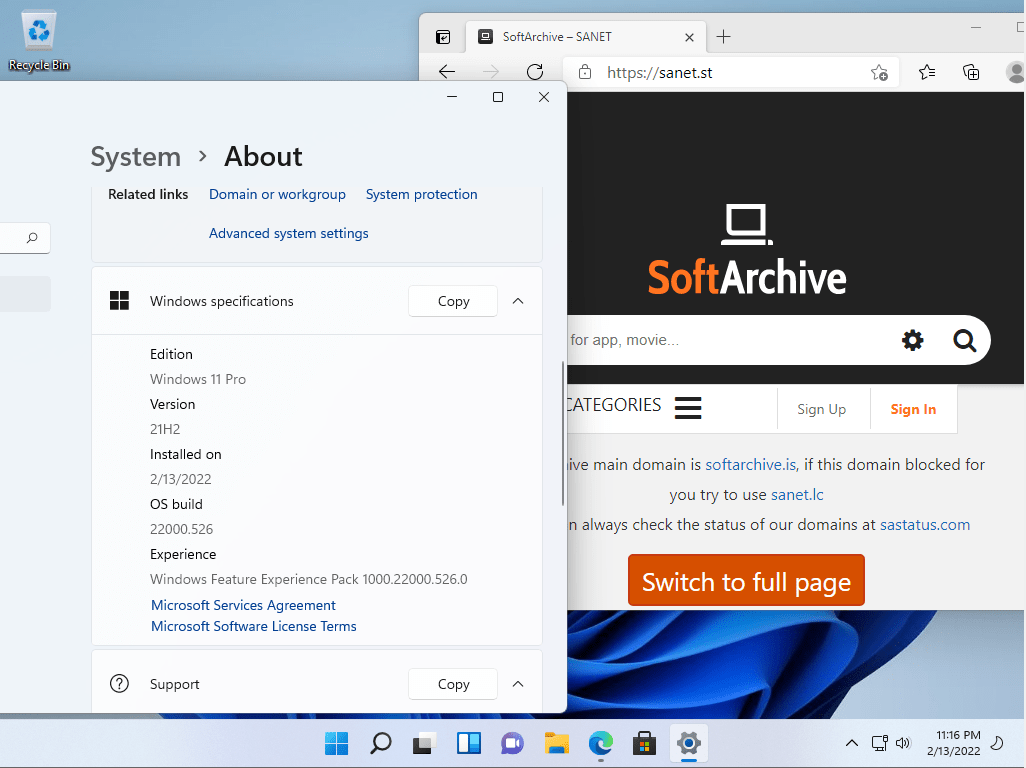Click the Settings page scrollbar
Image resolution: width=1026 pixels, height=768 pixels.
click(563, 433)
